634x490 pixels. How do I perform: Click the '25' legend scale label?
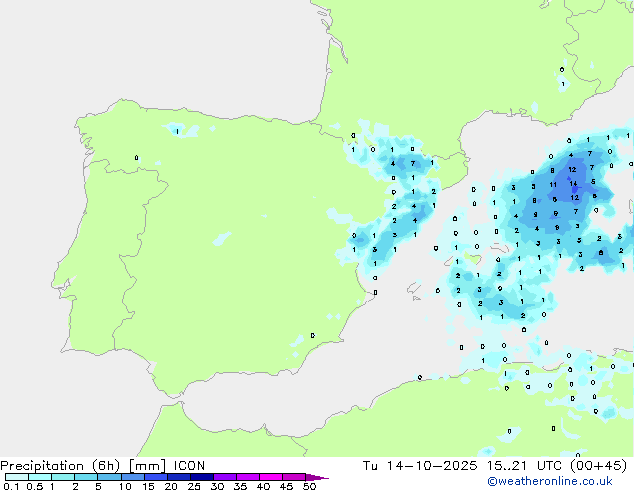point(194,486)
